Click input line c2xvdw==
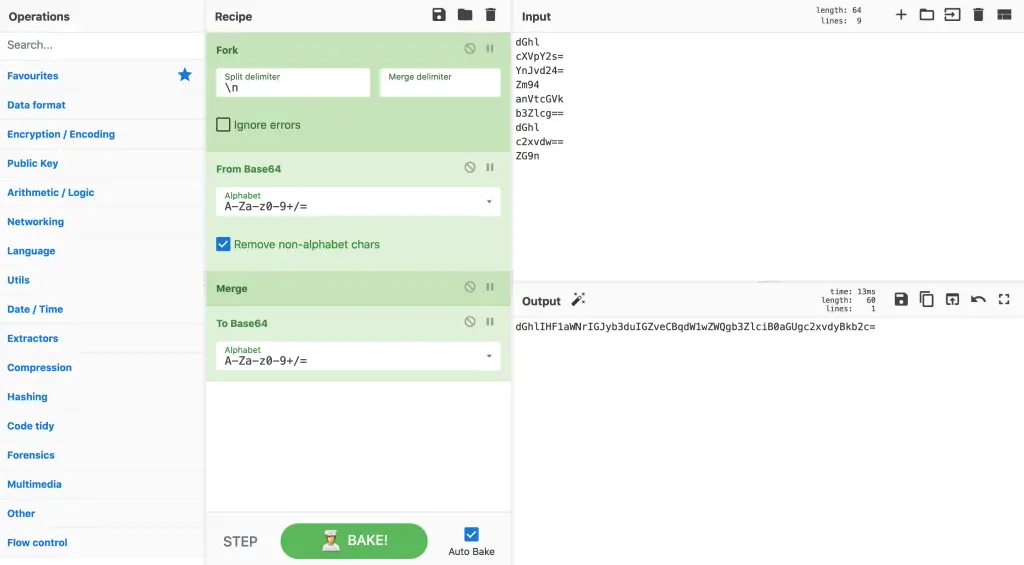The height and width of the screenshot is (565, 1024). (539, 142)
